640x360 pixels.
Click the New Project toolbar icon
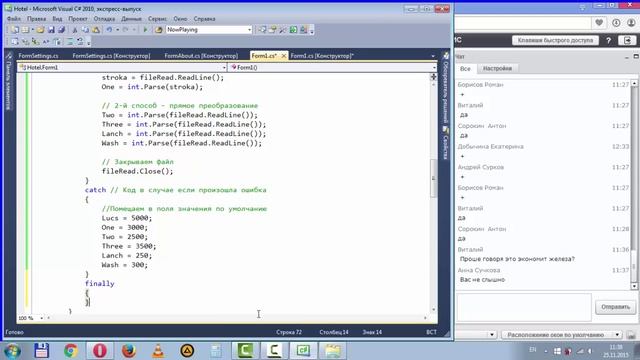click(14, 30)
